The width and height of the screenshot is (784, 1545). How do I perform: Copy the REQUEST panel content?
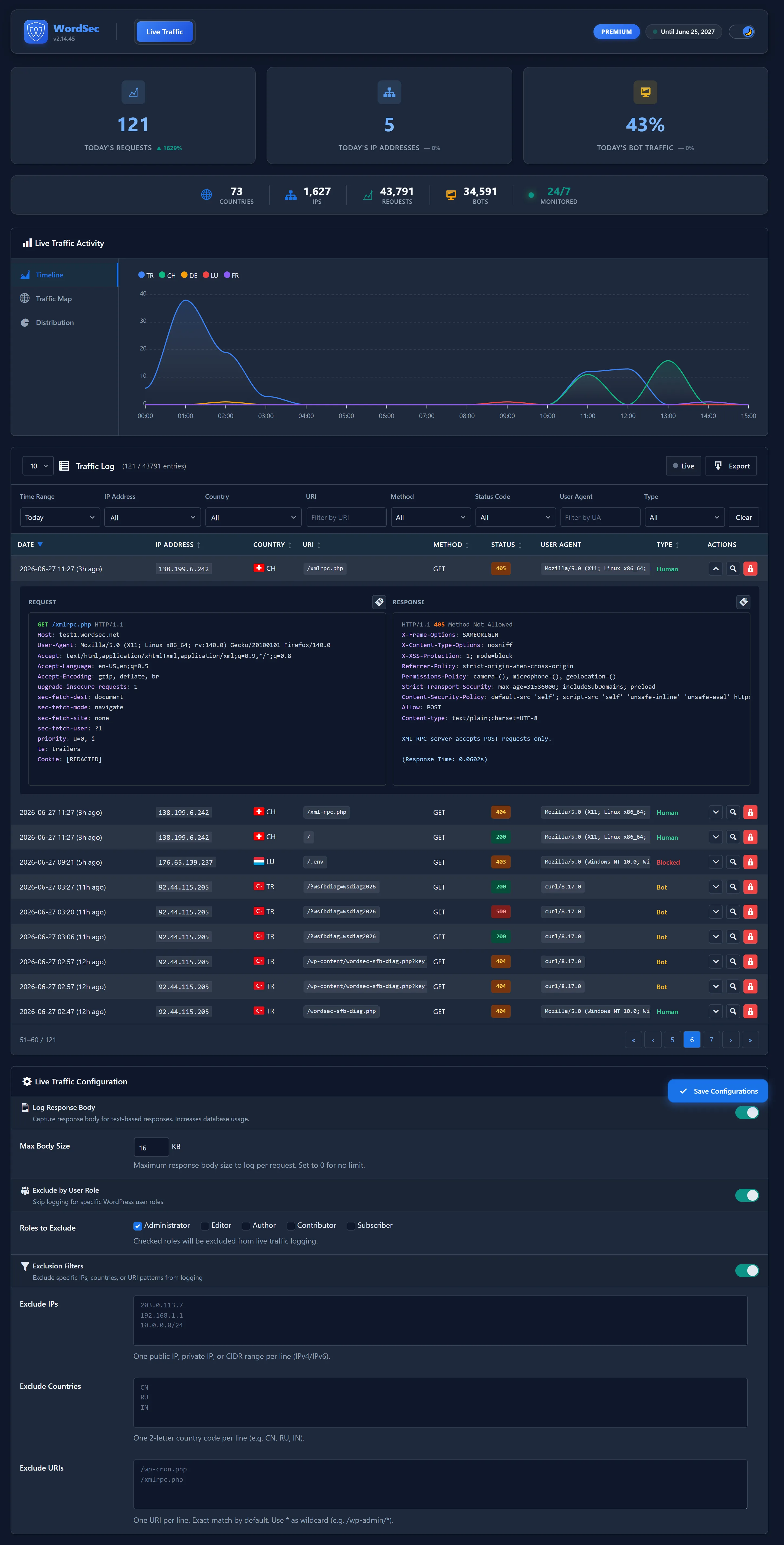(x=379, y=602)
